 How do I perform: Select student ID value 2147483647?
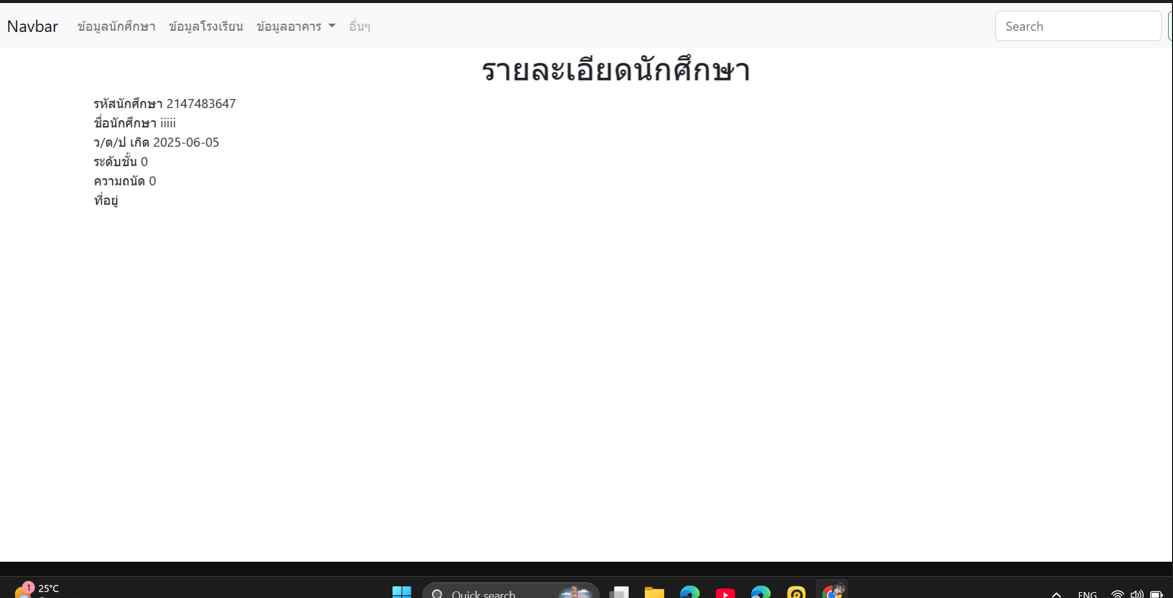click(x=201, y=104)
